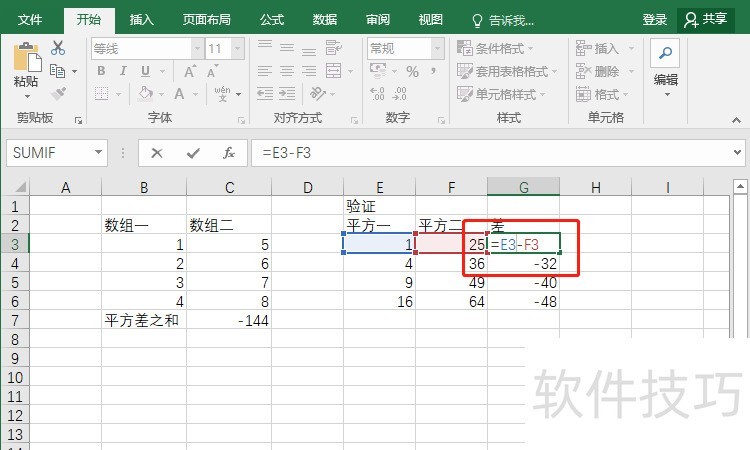Click the Decrease Indent icon
The image size is (750, 450).
265,93
